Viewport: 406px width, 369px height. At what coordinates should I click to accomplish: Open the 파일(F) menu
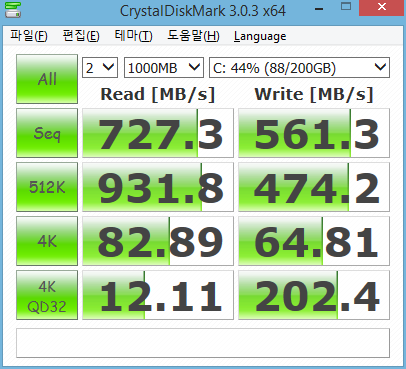(x=29, y=36)
